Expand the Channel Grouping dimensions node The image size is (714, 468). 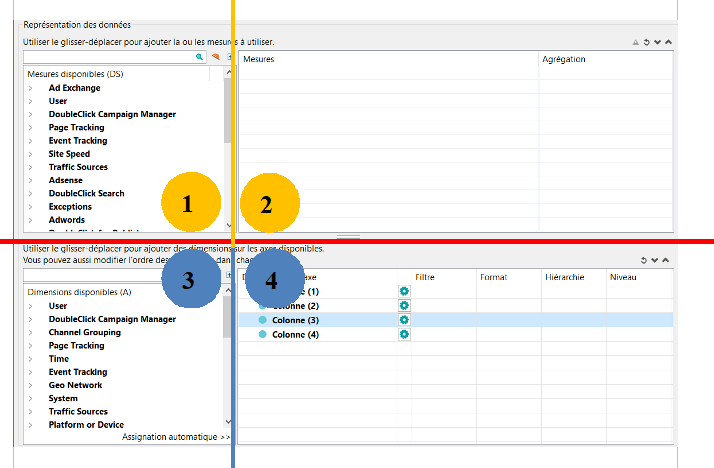pos(30,332)
